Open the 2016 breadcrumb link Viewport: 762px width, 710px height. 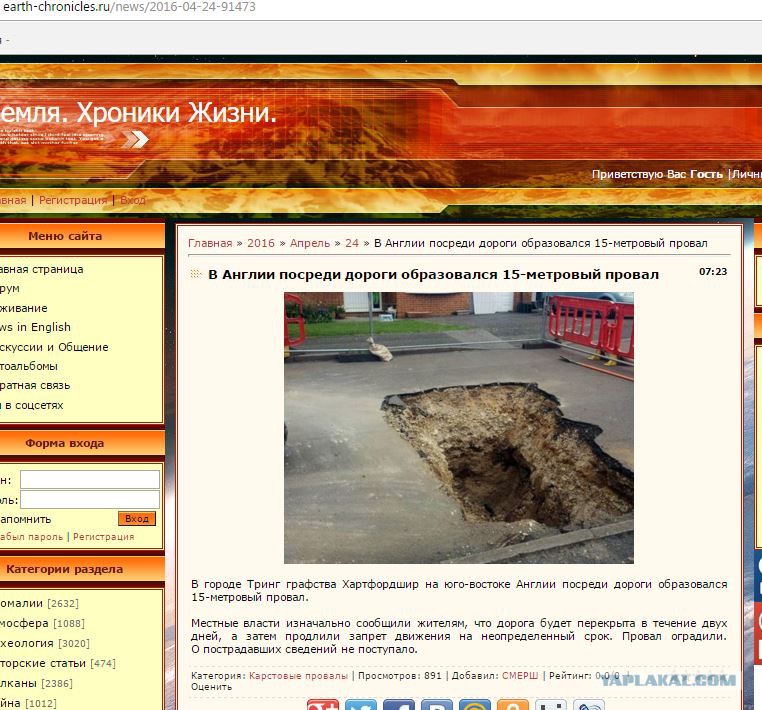tap(260, 243)
